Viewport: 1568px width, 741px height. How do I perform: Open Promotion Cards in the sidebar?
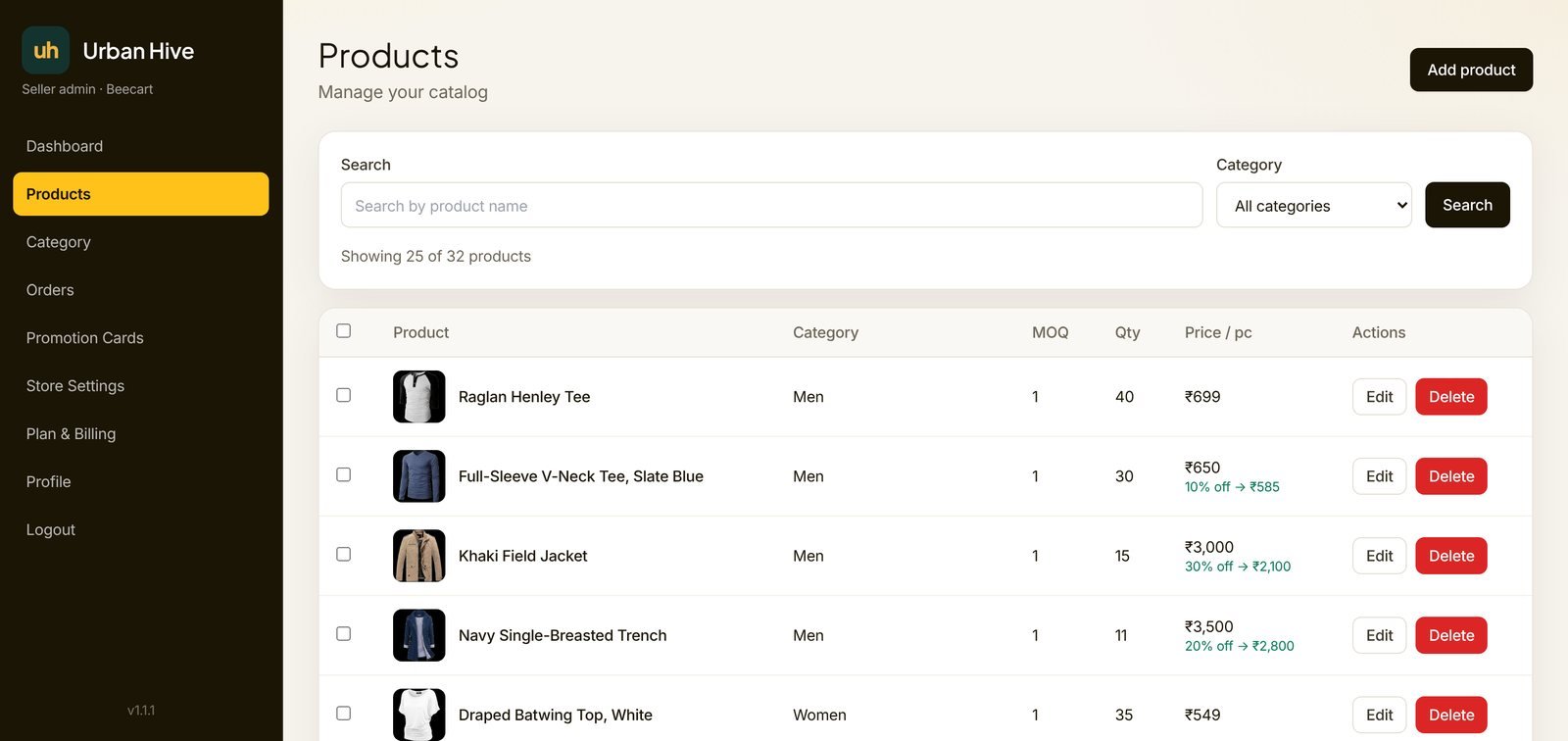coord(140,338)
